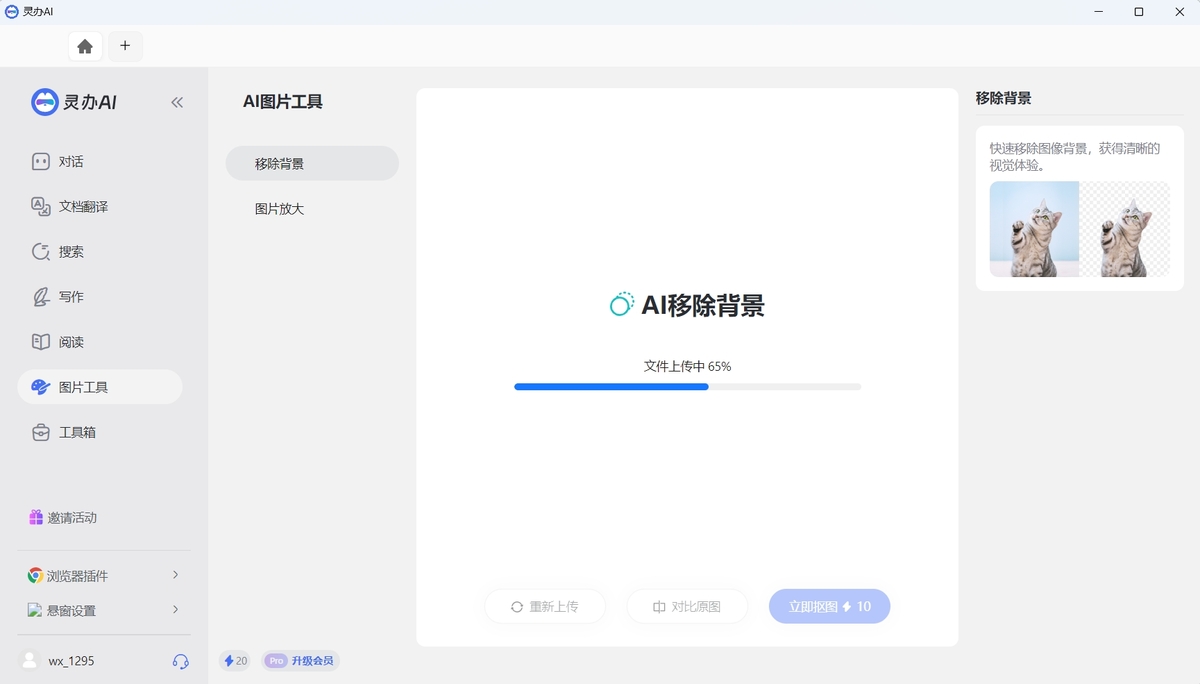Open 邀请活动 invitation event

tap(72, 518)
